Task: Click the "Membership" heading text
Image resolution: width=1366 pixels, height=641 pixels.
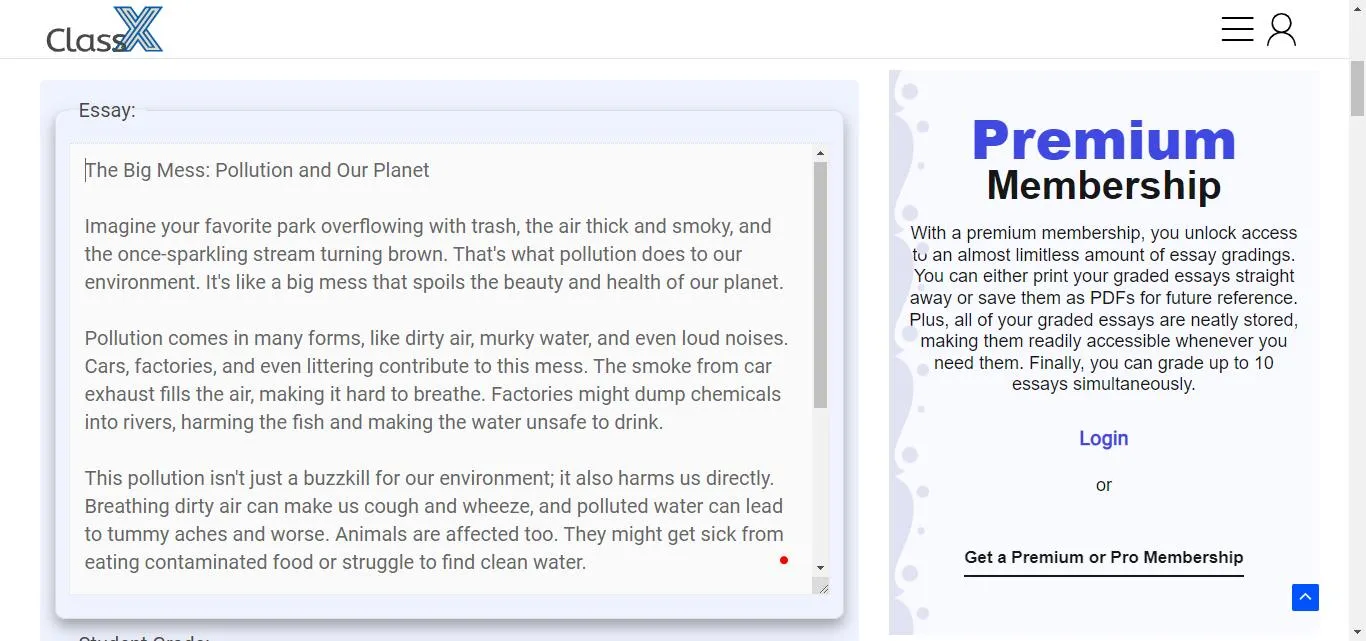Action: [1103, 186]
